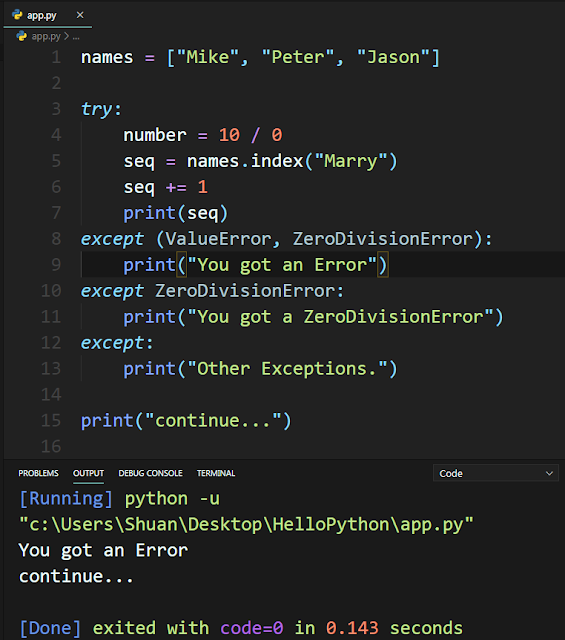Click 'seq += 1' on line 6
The width and height of the screenshot is (565, 640).
pyautogui.click(x=166, y=187)
